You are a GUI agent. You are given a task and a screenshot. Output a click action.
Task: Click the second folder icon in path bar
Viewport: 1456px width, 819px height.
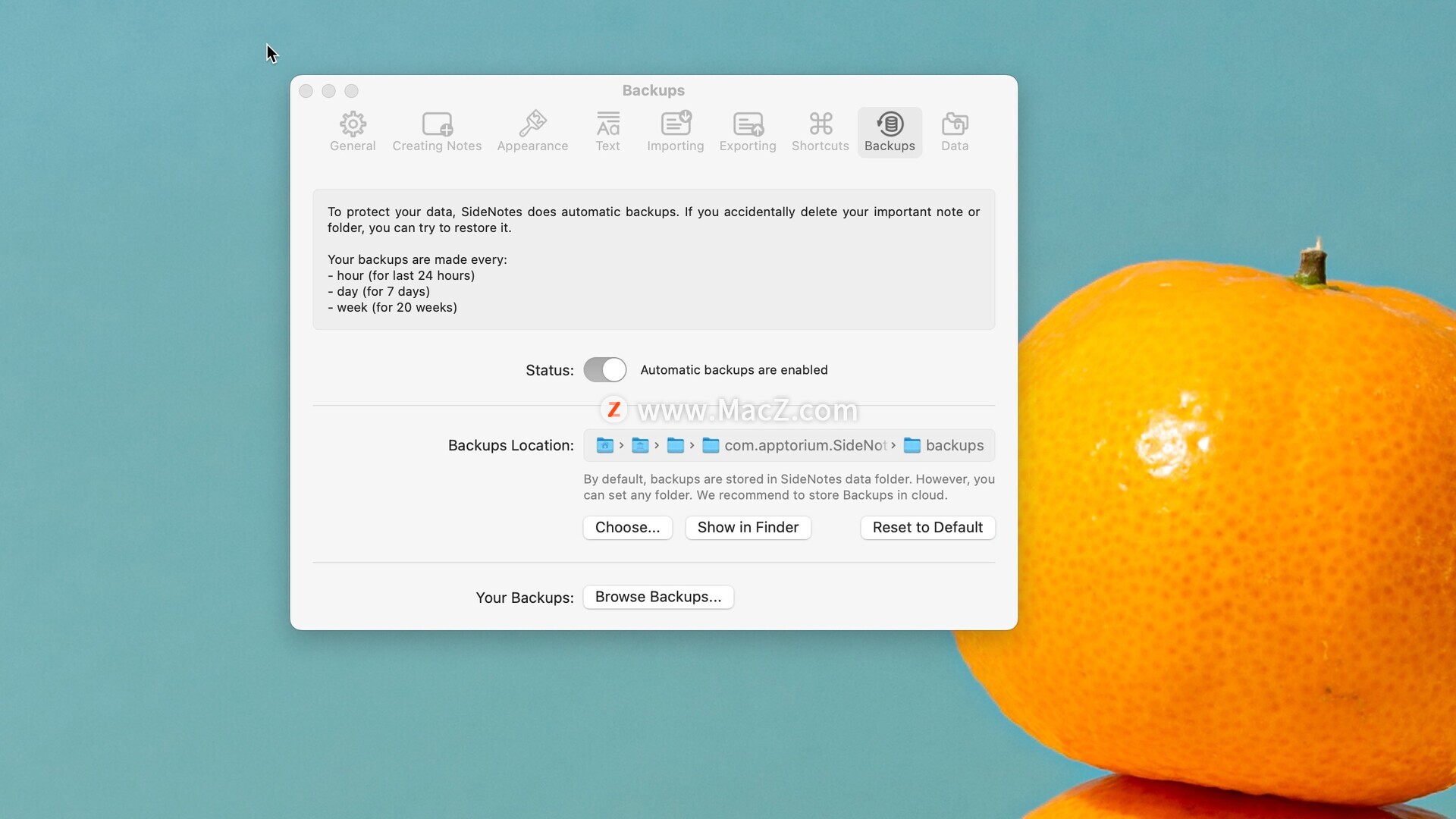point(640,445)
